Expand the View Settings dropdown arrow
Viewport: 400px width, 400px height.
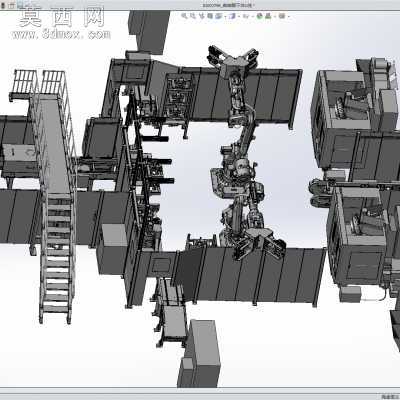289,16
